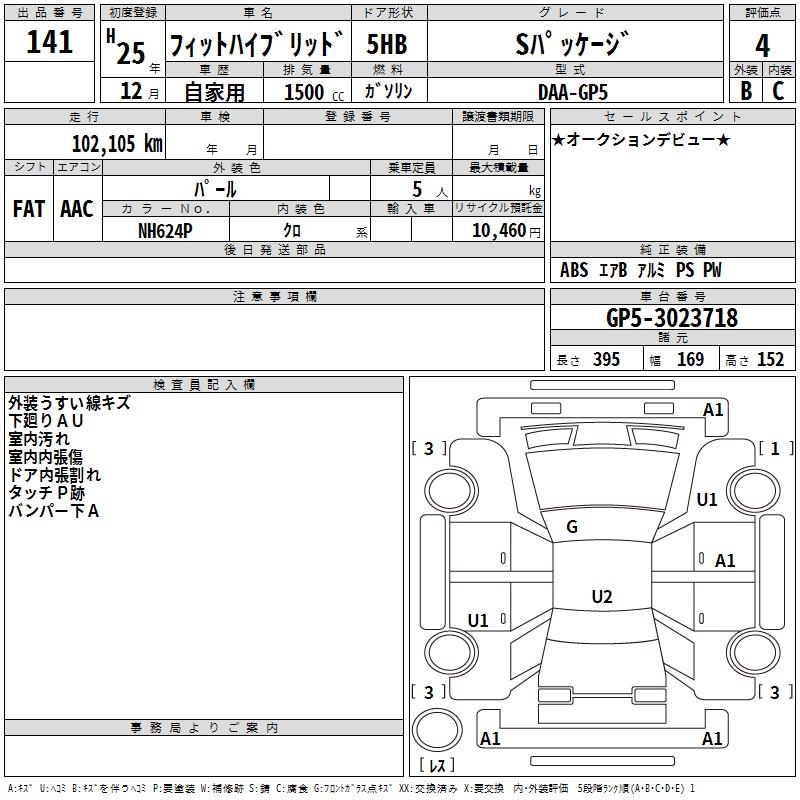The image size is (800, 800).
Task: Click the interior grade C cell
Action: click(778, 90)
